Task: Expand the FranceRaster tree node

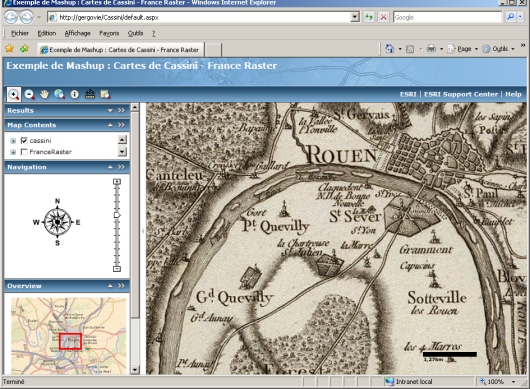Action: point(13,152)
